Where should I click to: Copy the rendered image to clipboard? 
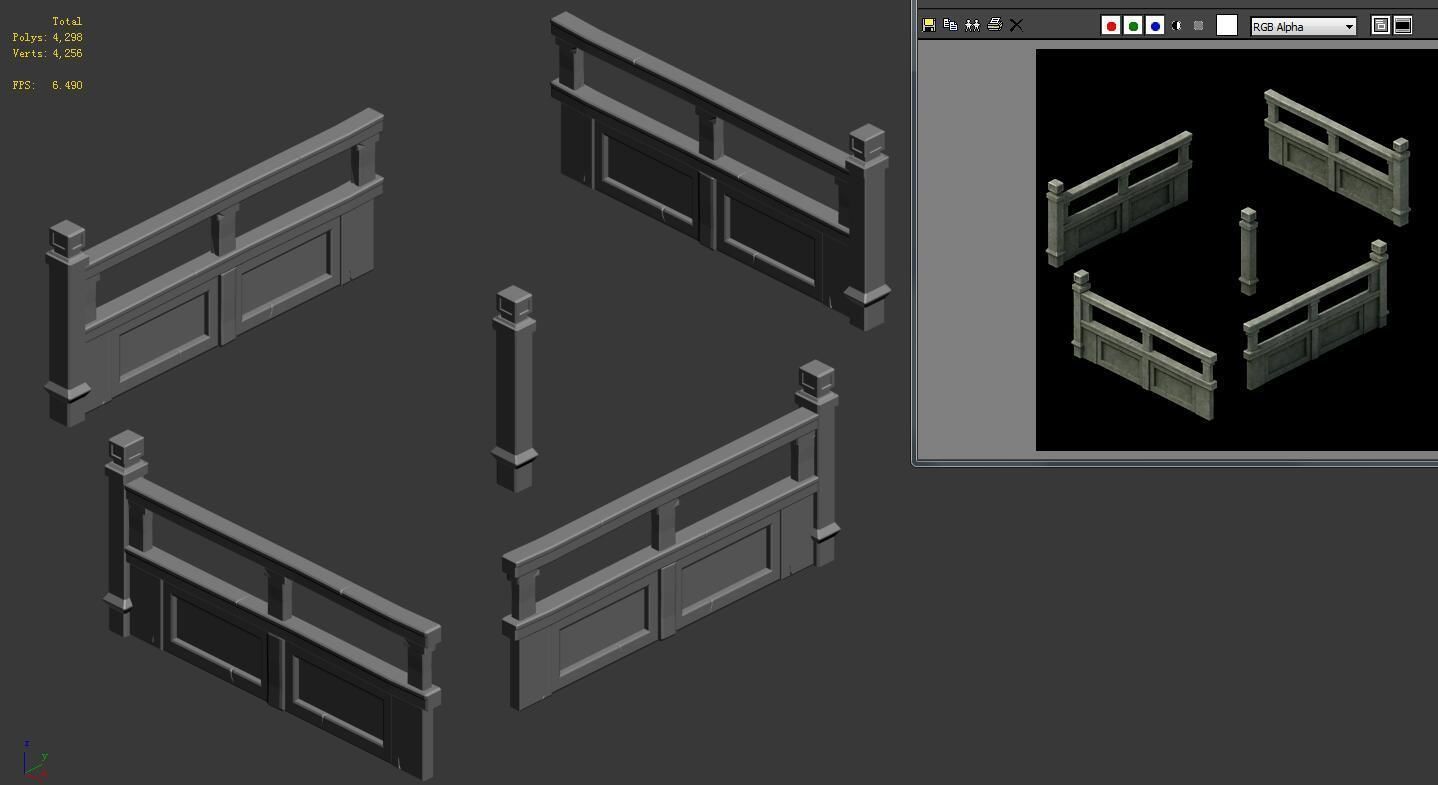(x=951, y=25)
